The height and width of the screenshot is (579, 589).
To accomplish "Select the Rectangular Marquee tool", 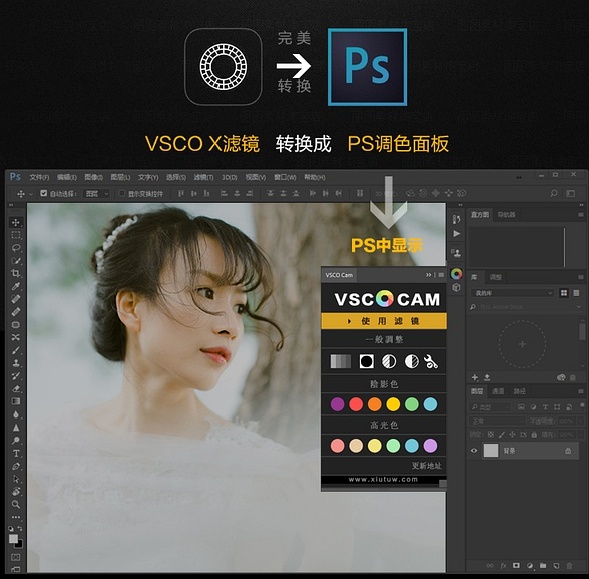I will (x=15, y=235).
